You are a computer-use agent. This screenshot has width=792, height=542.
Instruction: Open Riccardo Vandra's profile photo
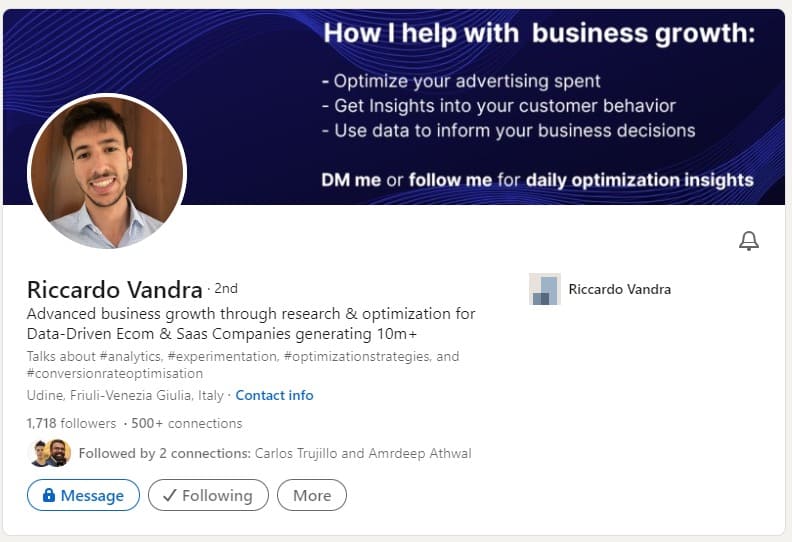(107, 171)
